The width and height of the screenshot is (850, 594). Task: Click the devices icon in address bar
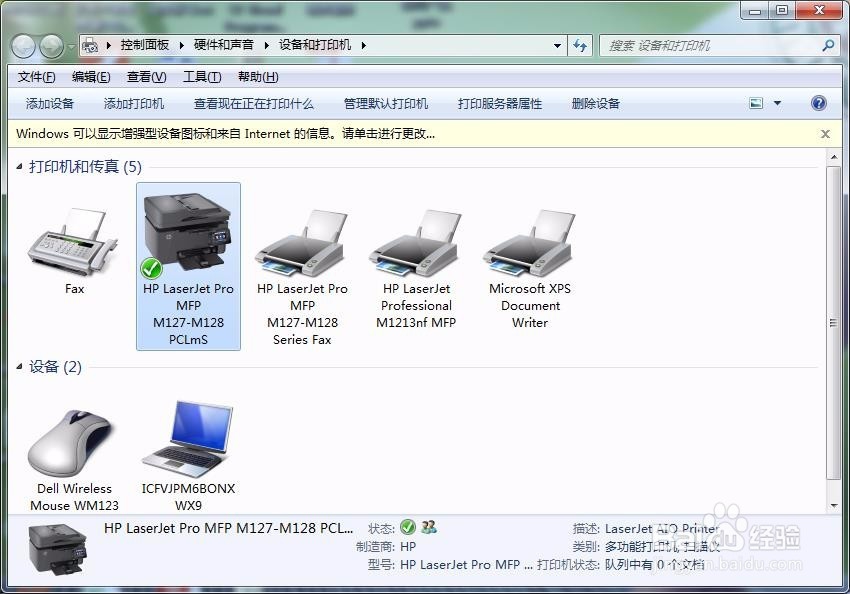(x=91, y=46)
